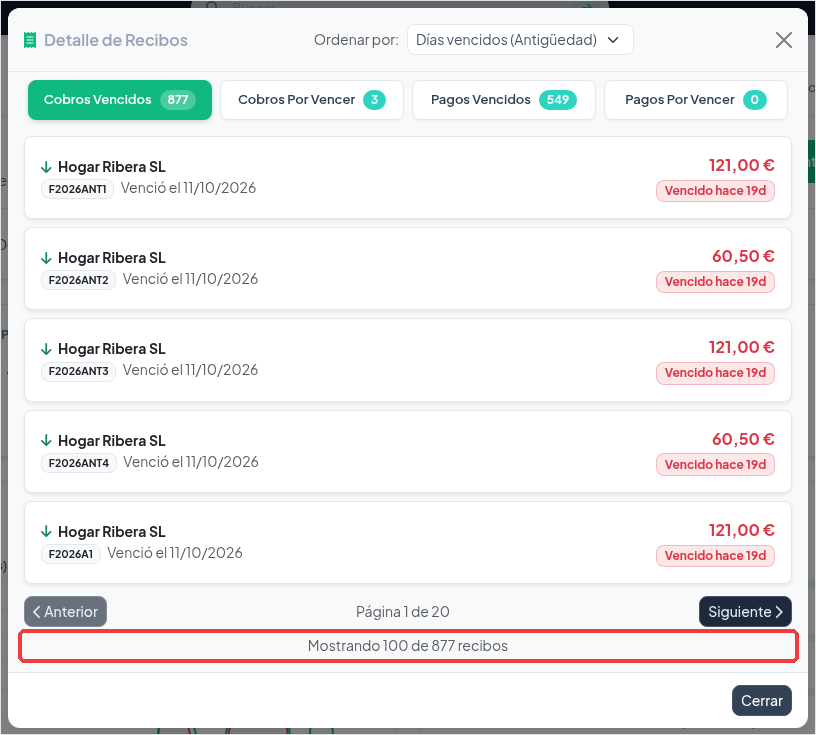Close the dialog with the X icon
This screenshot has width=816, height=735.
coord(783,40)
